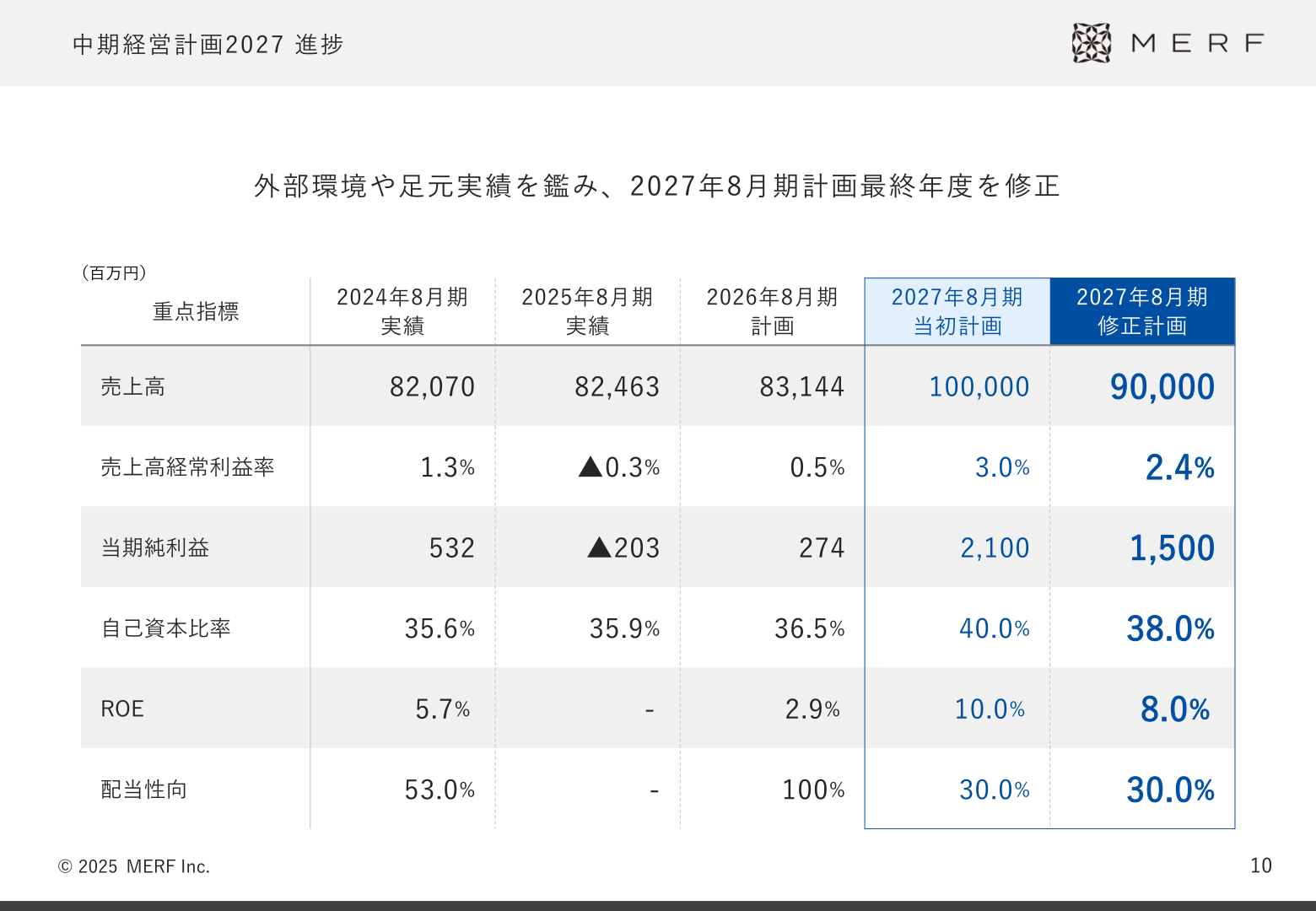Select the slide title 中期経営計画2027 進捗

tap(208, 44)
